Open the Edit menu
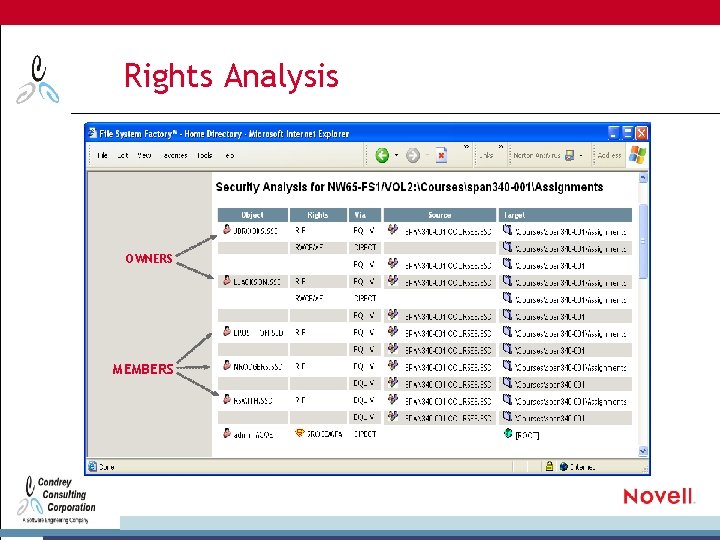The width and height of the screenshot is (720, 540). click(123, 156)
